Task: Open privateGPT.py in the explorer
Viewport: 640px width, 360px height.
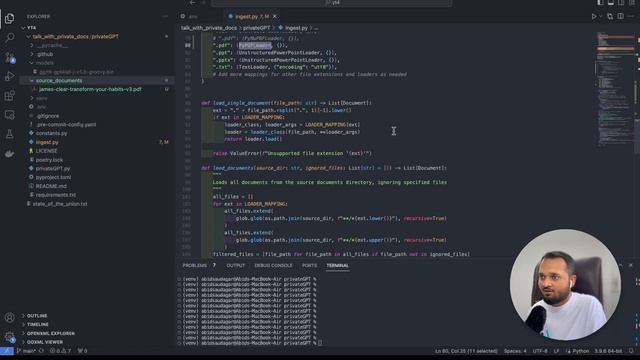Action: click(x=53, y=168)
